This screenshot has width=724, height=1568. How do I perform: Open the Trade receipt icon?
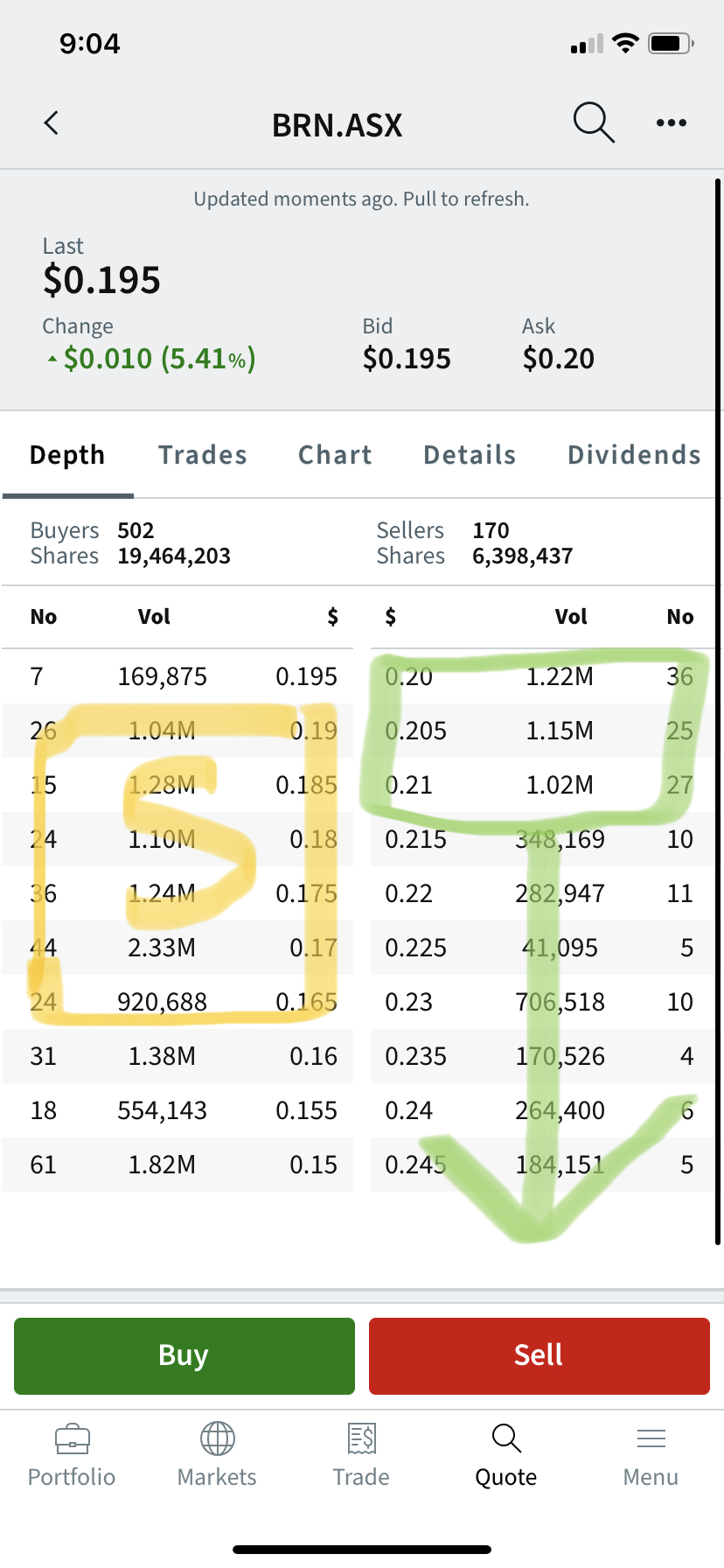pyautogui.click(x=361, y=1438)
